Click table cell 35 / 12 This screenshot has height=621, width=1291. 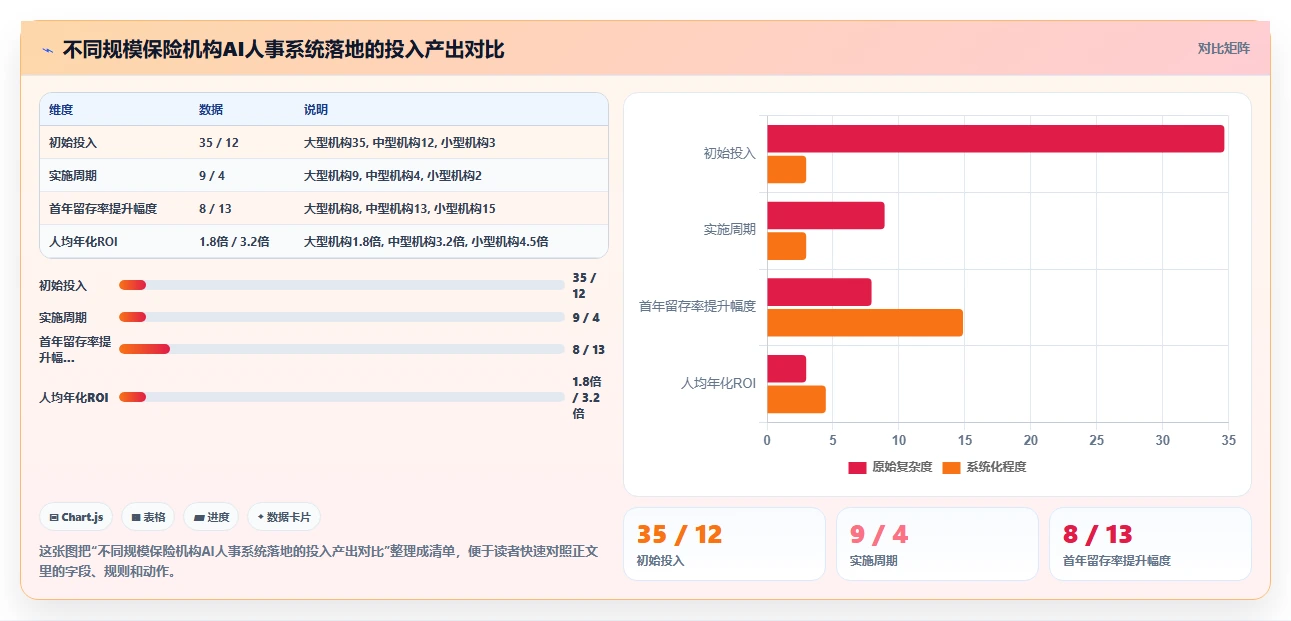coord(219,143)
